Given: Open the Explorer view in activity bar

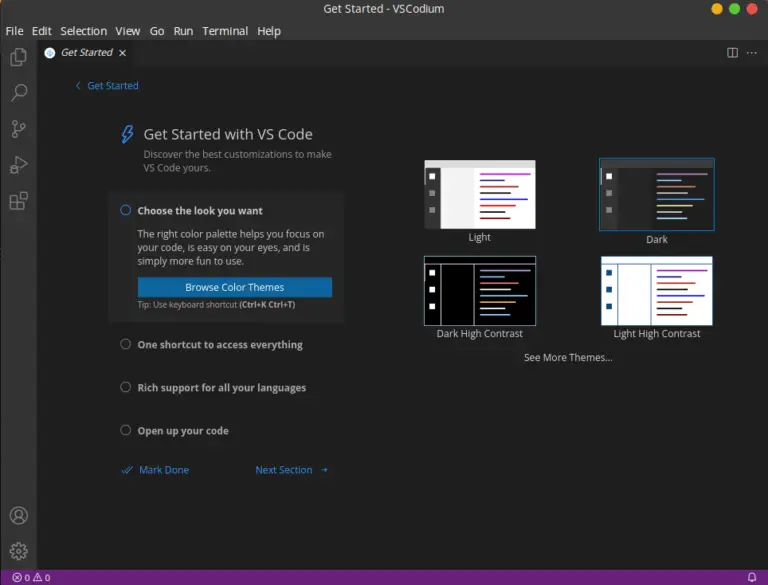Looking at the screenshot, I should coord(18,57).
